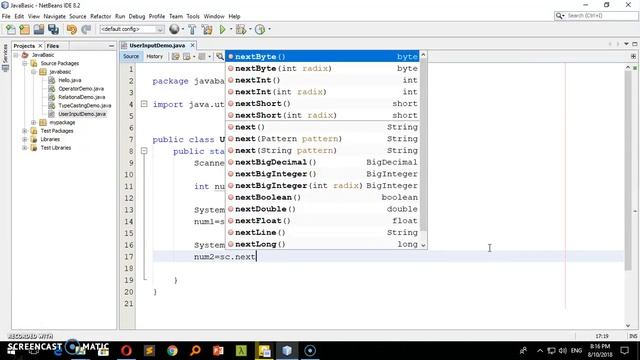The image size is (640, 360).
Task: Expand the Libraries node
Action: (25, 139)
